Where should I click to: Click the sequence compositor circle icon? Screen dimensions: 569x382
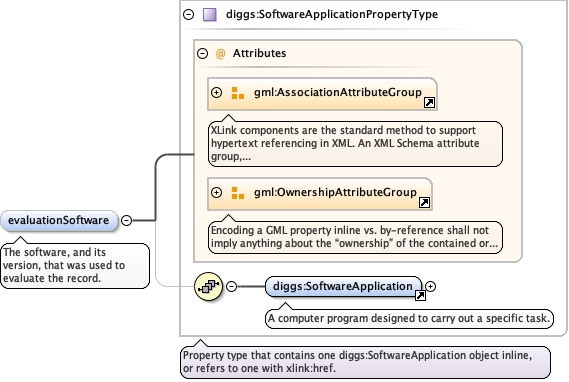pos(208,287)
